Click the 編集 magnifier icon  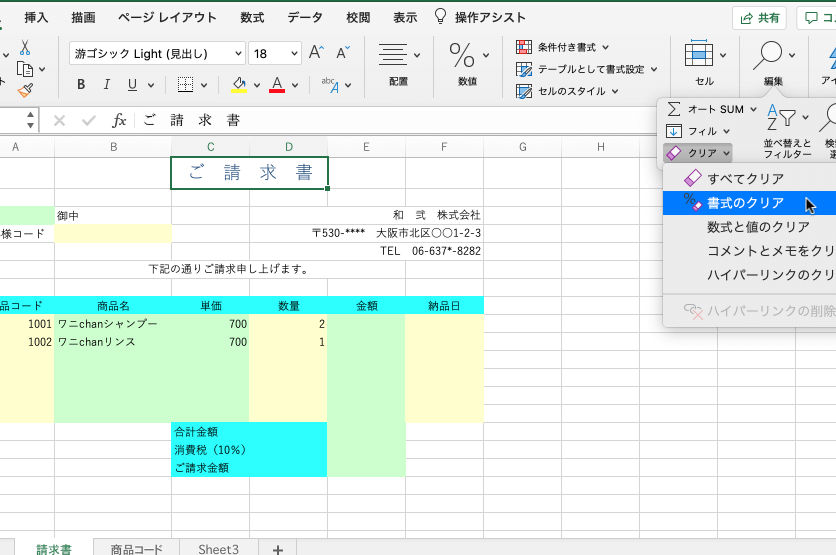coord(767,55)
